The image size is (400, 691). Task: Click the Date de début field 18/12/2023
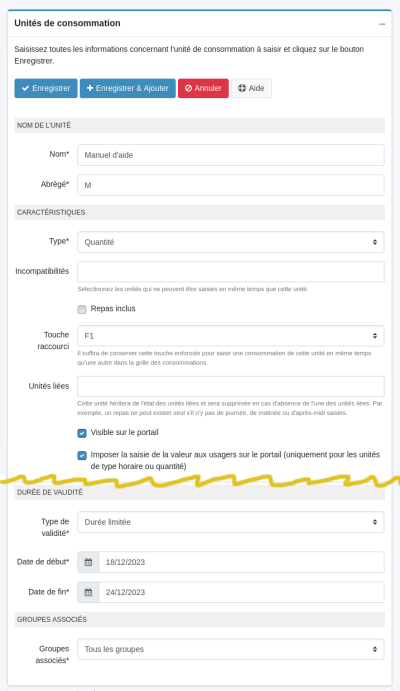click(241, 562)
